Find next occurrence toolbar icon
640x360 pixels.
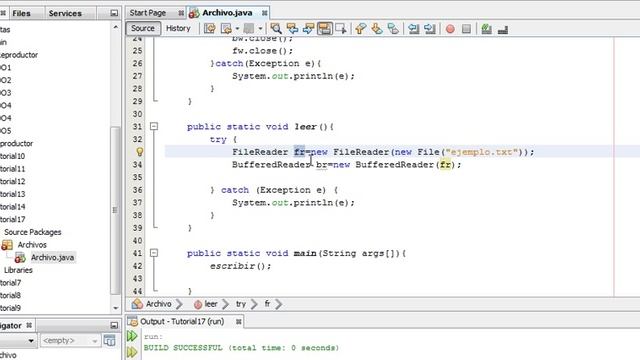pyautogui.click(x=309, y=29)
